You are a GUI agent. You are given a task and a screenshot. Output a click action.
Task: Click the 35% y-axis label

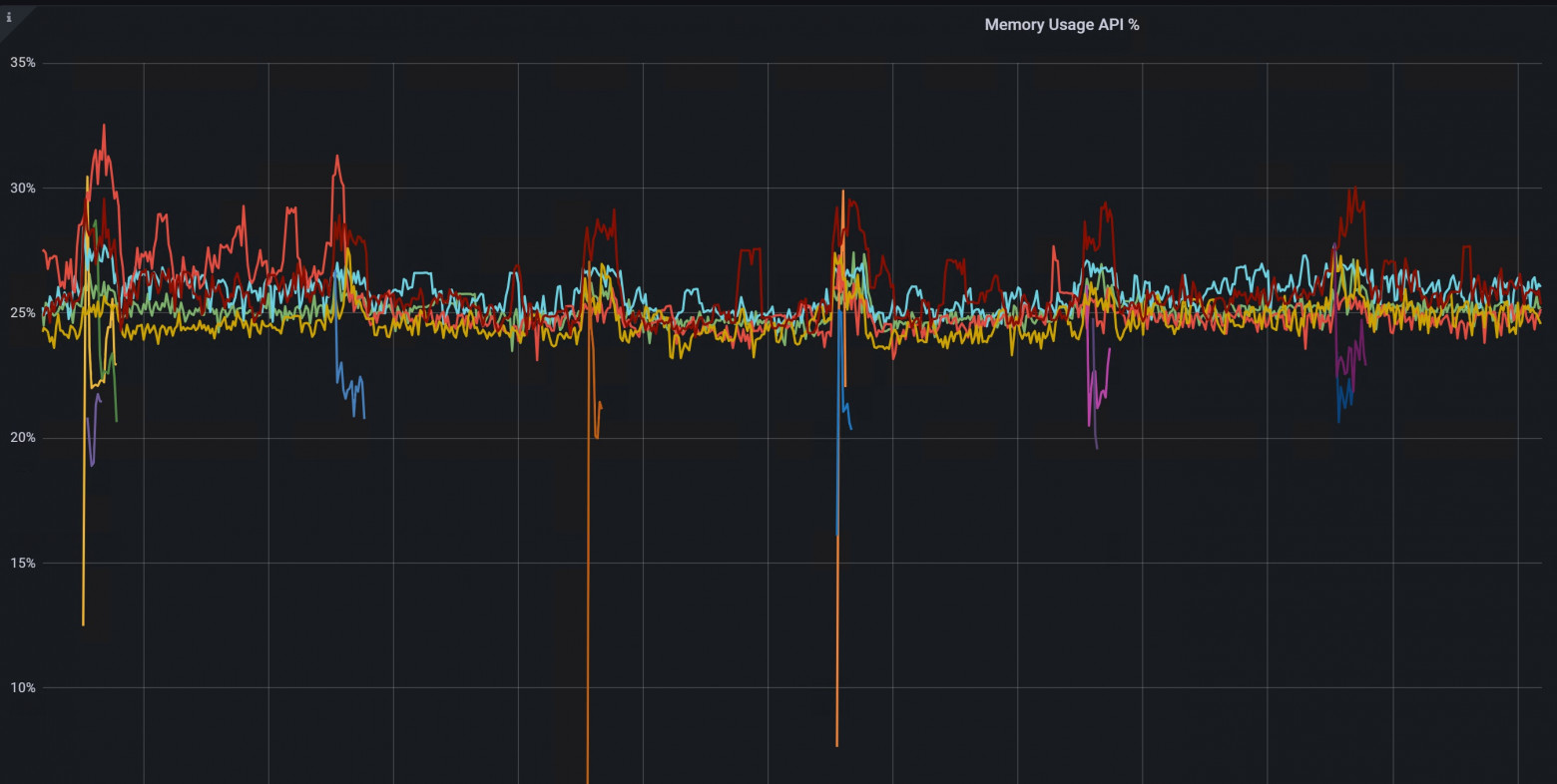point(23,63)
